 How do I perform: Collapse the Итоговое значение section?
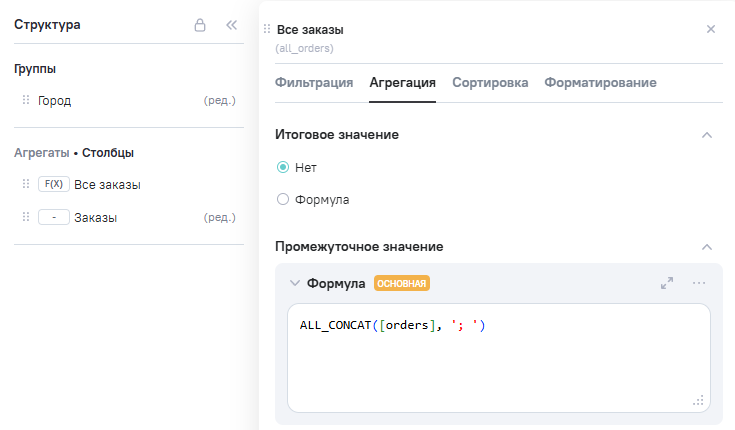click(707, 134)
